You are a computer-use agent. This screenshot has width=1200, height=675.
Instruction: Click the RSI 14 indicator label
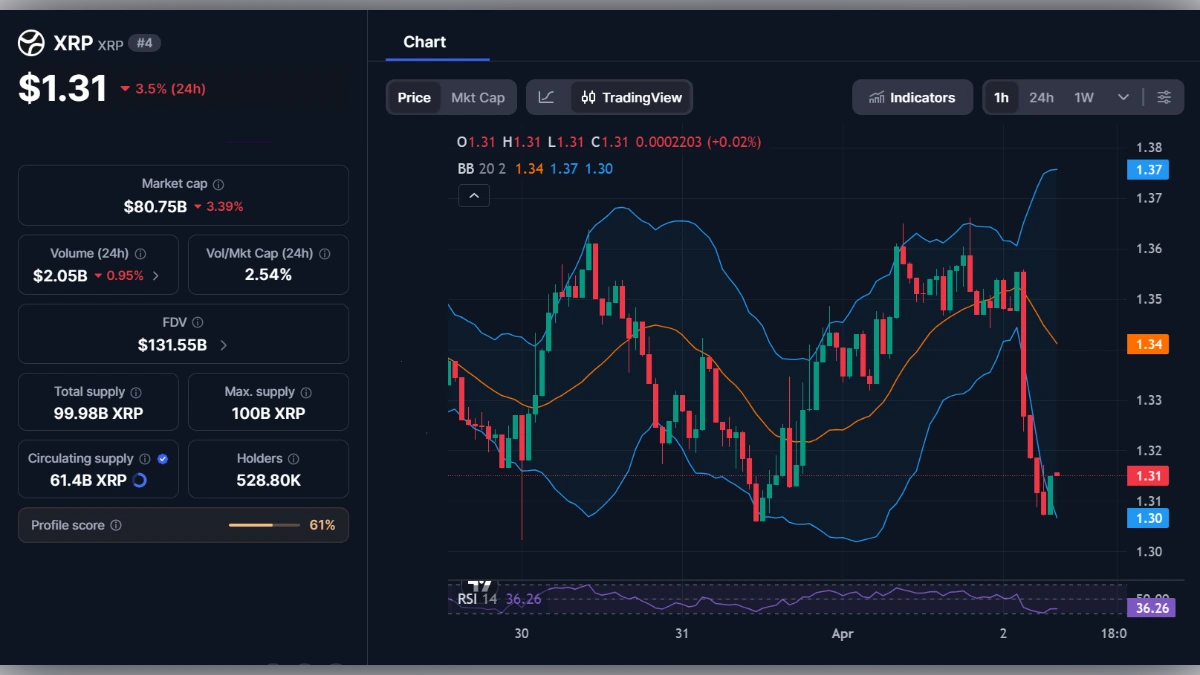click(478, 597)
